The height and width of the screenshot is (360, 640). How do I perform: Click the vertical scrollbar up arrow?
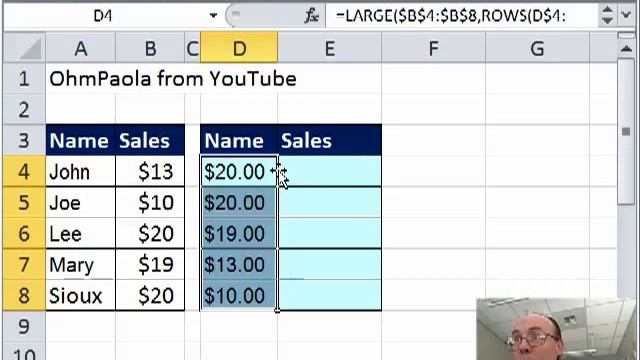(x=626, y=49)
